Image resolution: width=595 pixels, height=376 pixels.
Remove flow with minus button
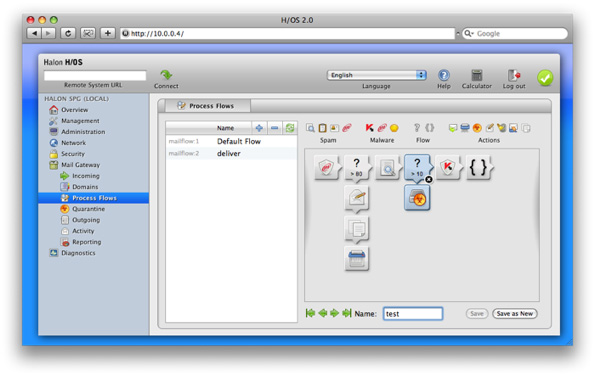(x=275, y=128)
